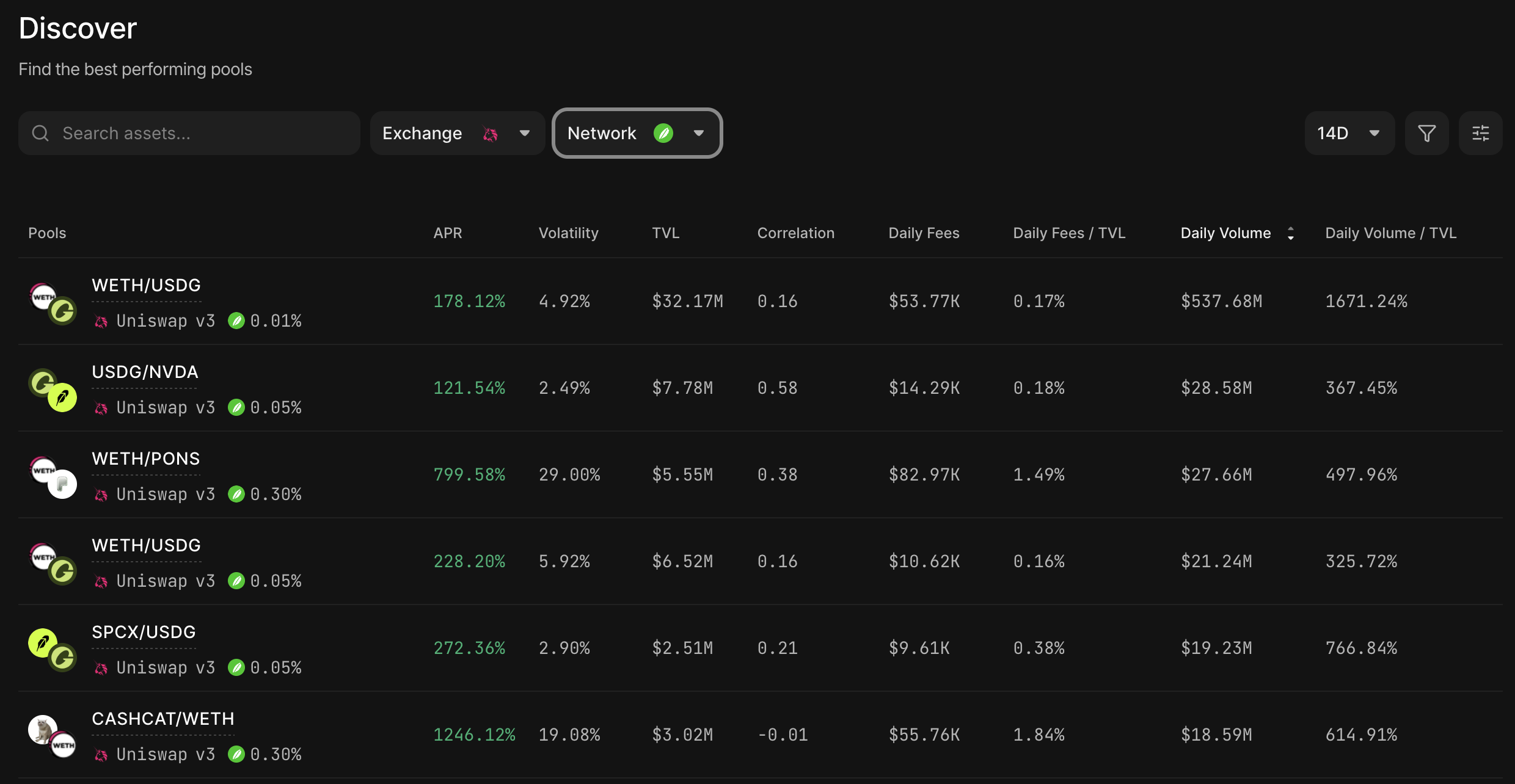Open the SPCX/USDG pool link
The height and width of the screenshot is (784, 1515).
pos(144,632)
